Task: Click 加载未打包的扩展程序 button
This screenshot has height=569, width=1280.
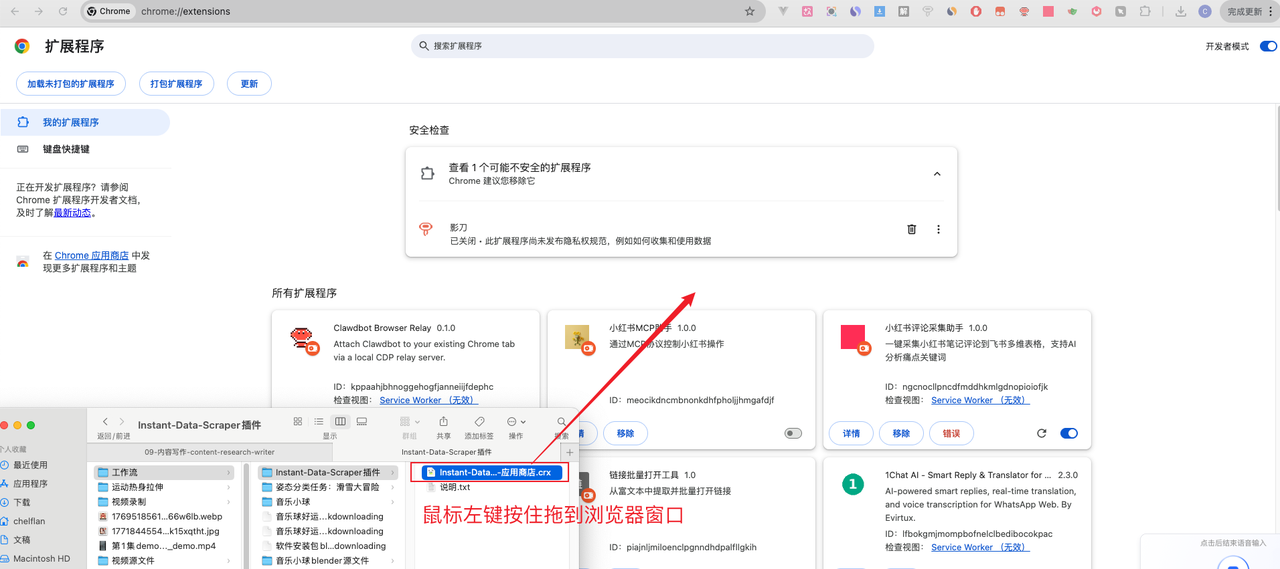Action: pos(70,84)
